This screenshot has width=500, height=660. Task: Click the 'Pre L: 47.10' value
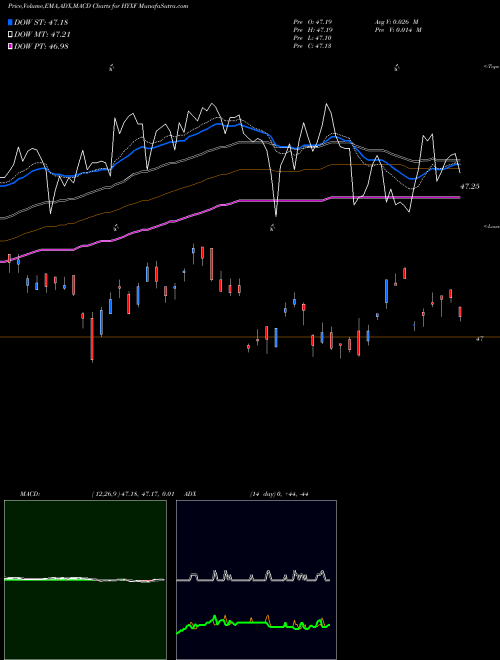point(314,38)
